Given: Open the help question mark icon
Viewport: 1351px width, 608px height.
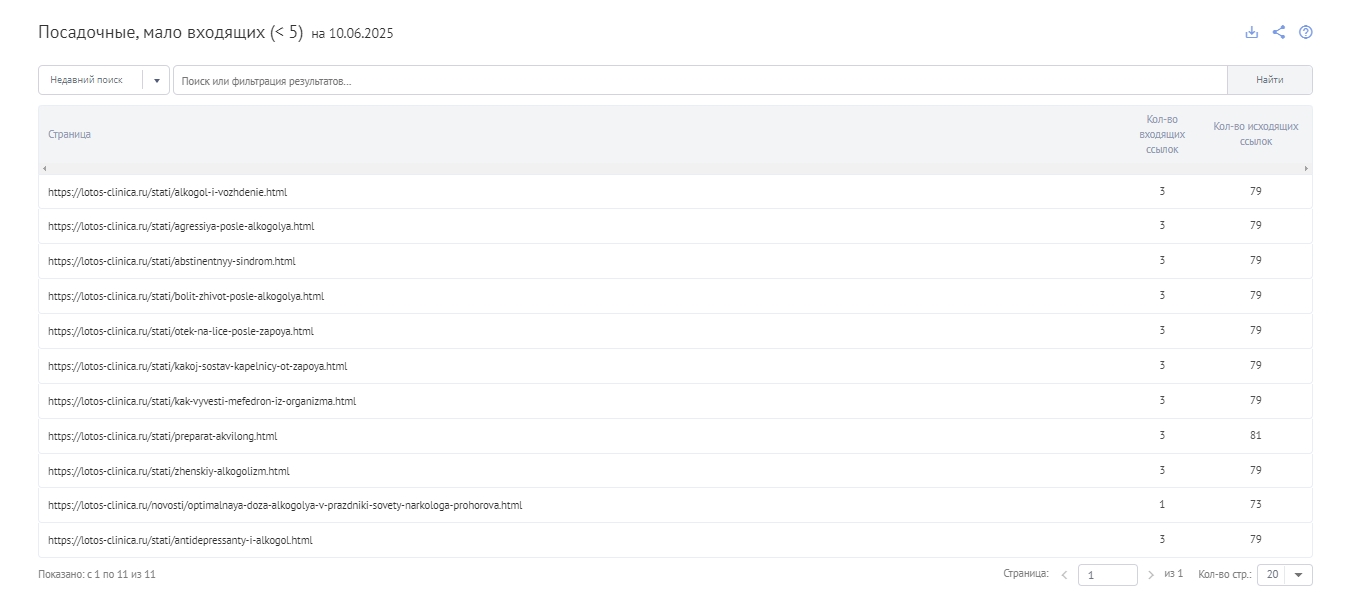Looking at the screenshot, I should point(1305,32).
